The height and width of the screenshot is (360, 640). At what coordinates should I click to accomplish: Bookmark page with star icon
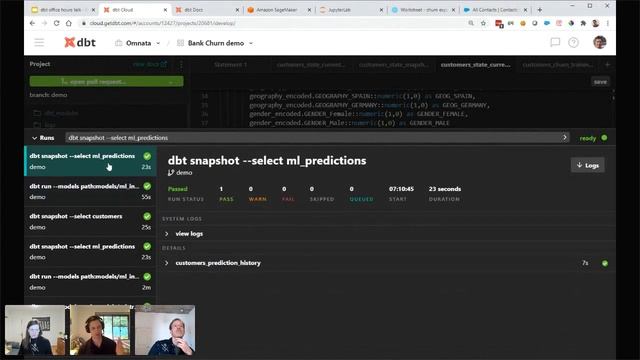point(483,23)
